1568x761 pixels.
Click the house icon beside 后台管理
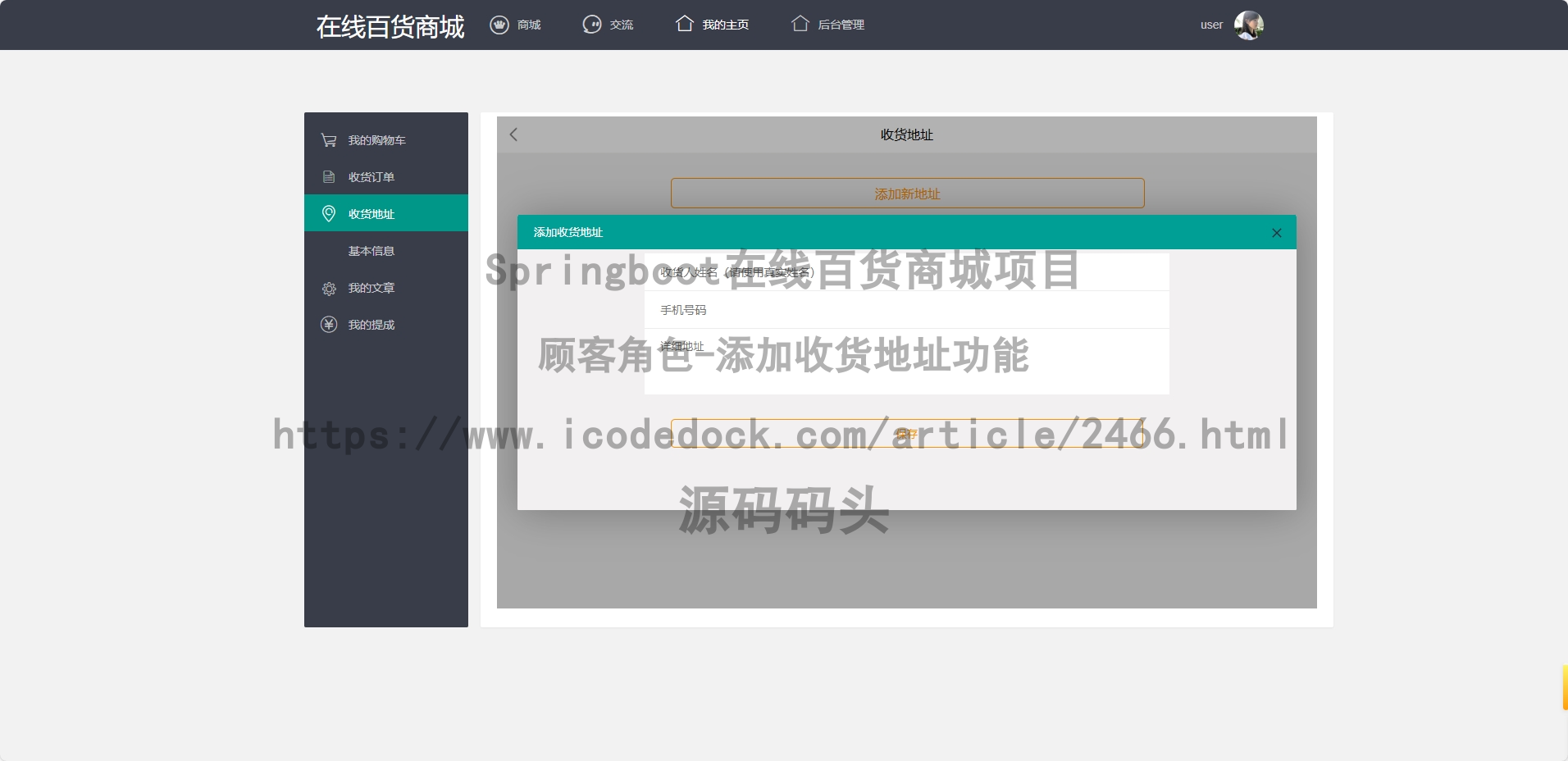[800, 24]
